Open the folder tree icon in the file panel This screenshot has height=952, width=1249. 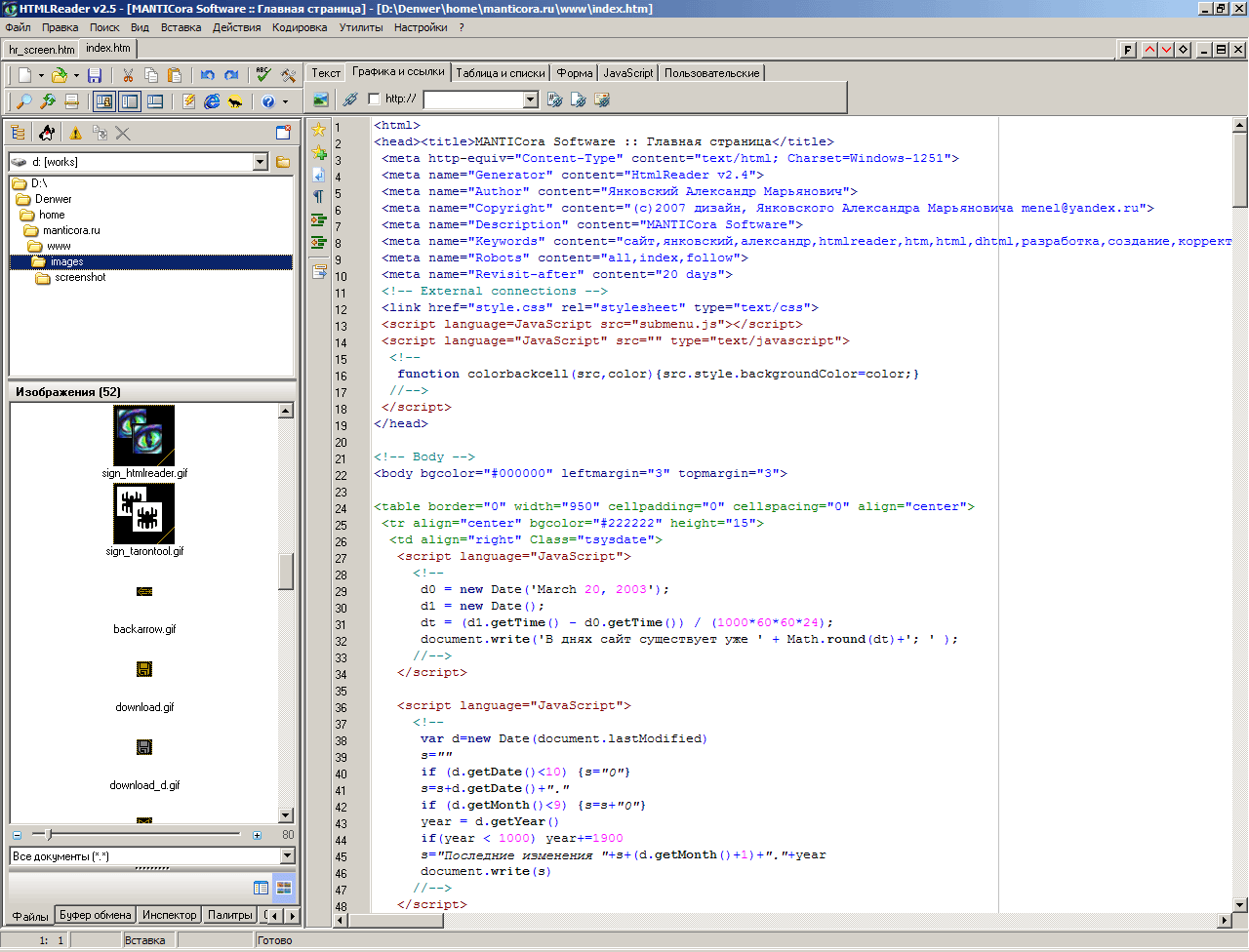coord(19,134)
